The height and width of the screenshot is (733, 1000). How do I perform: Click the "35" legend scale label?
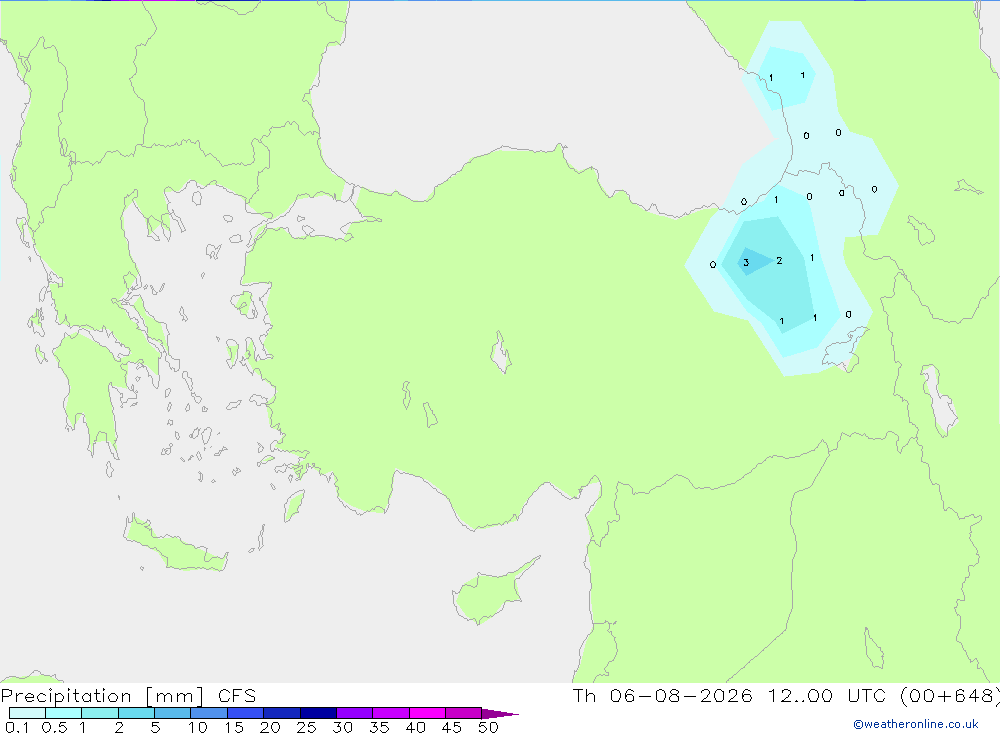379,727
